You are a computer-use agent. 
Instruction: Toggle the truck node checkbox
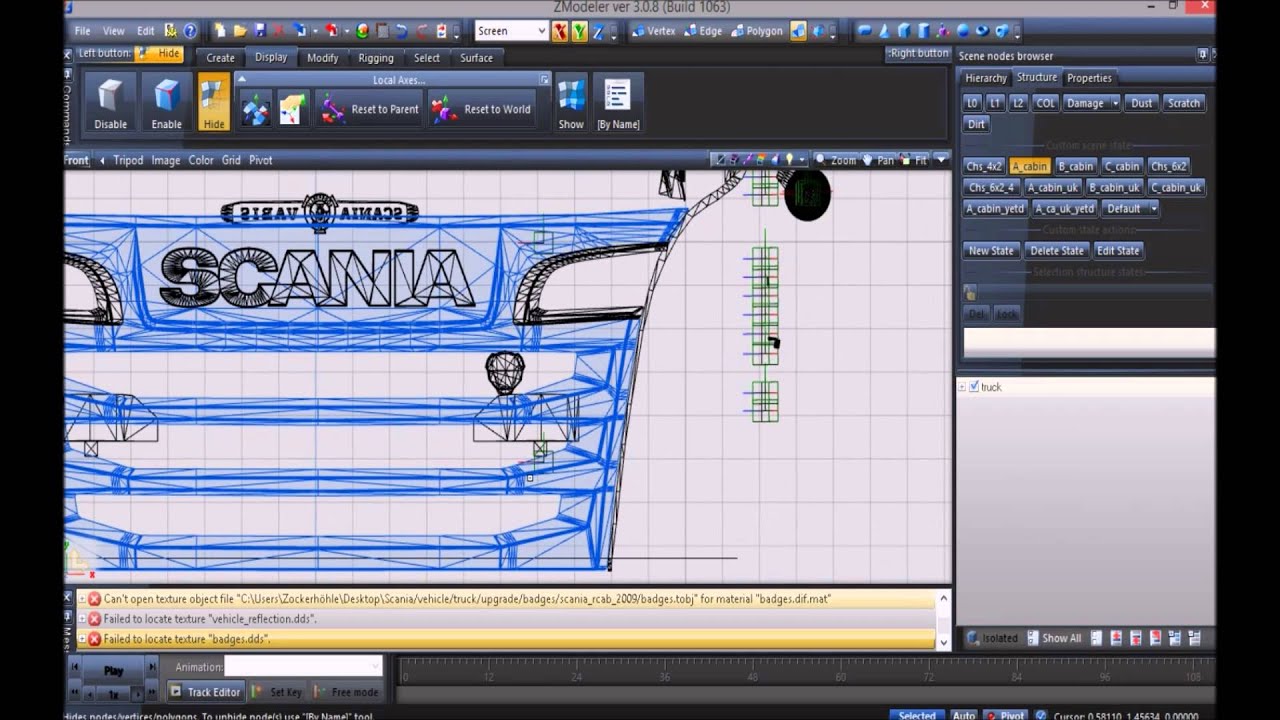974,387
